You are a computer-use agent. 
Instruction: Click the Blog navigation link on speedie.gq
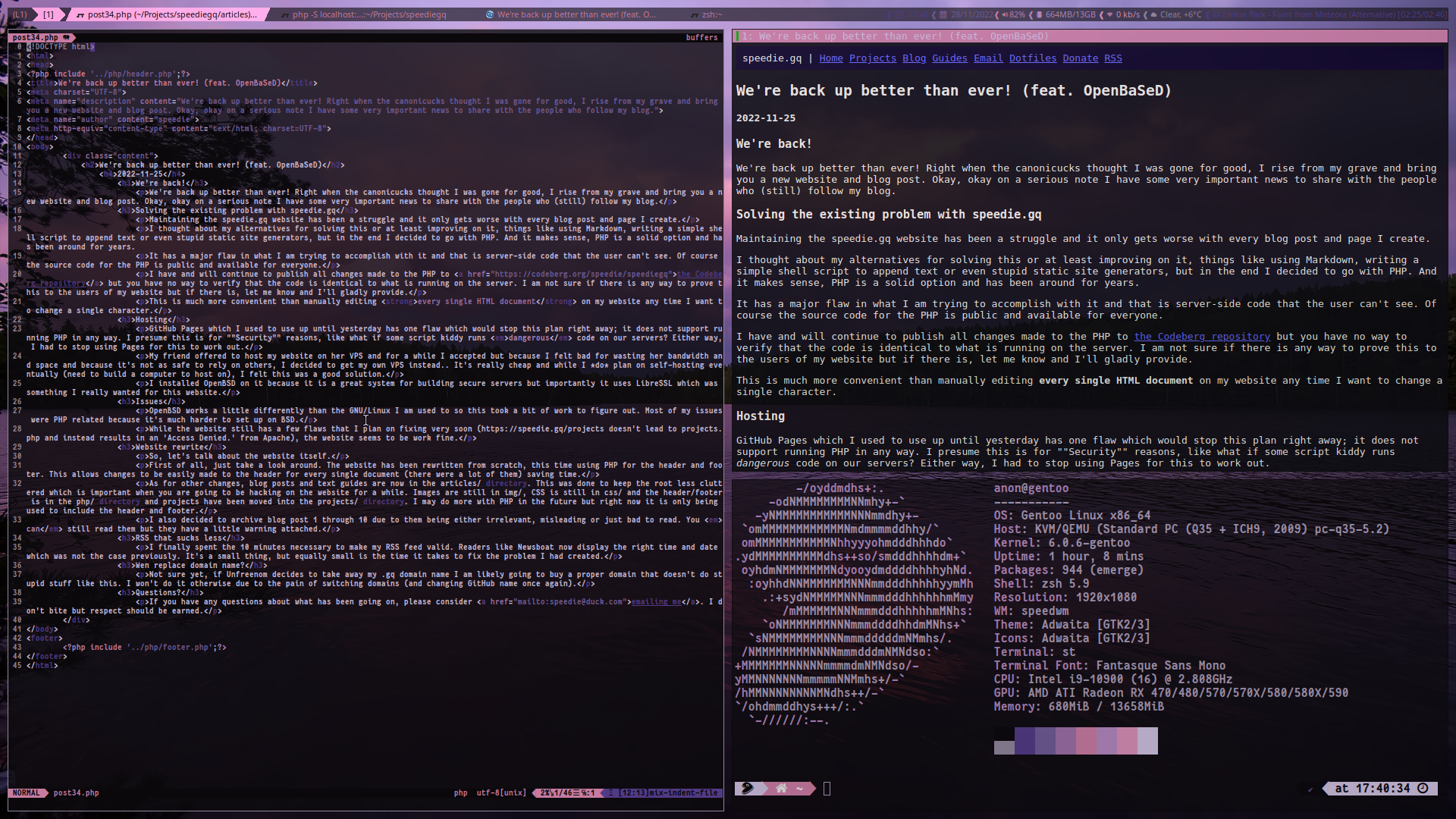(x=914, y=57)
